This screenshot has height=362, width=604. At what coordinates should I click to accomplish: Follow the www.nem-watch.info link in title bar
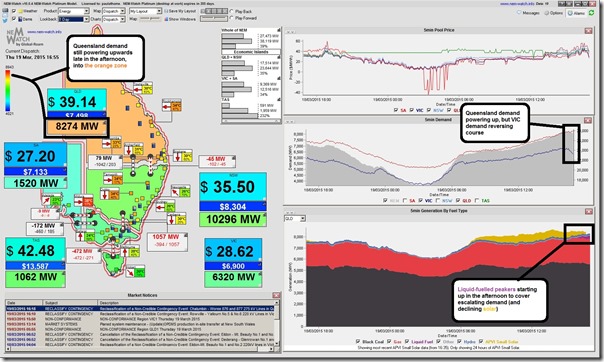(517, 3)
